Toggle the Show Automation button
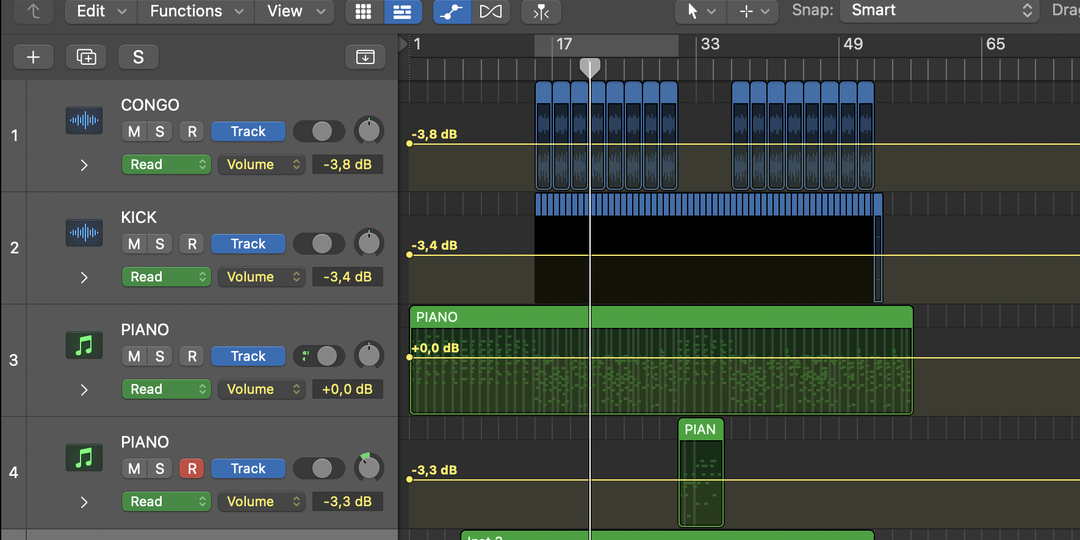This screenshot has height=540, width=1080. pos(451,11)
